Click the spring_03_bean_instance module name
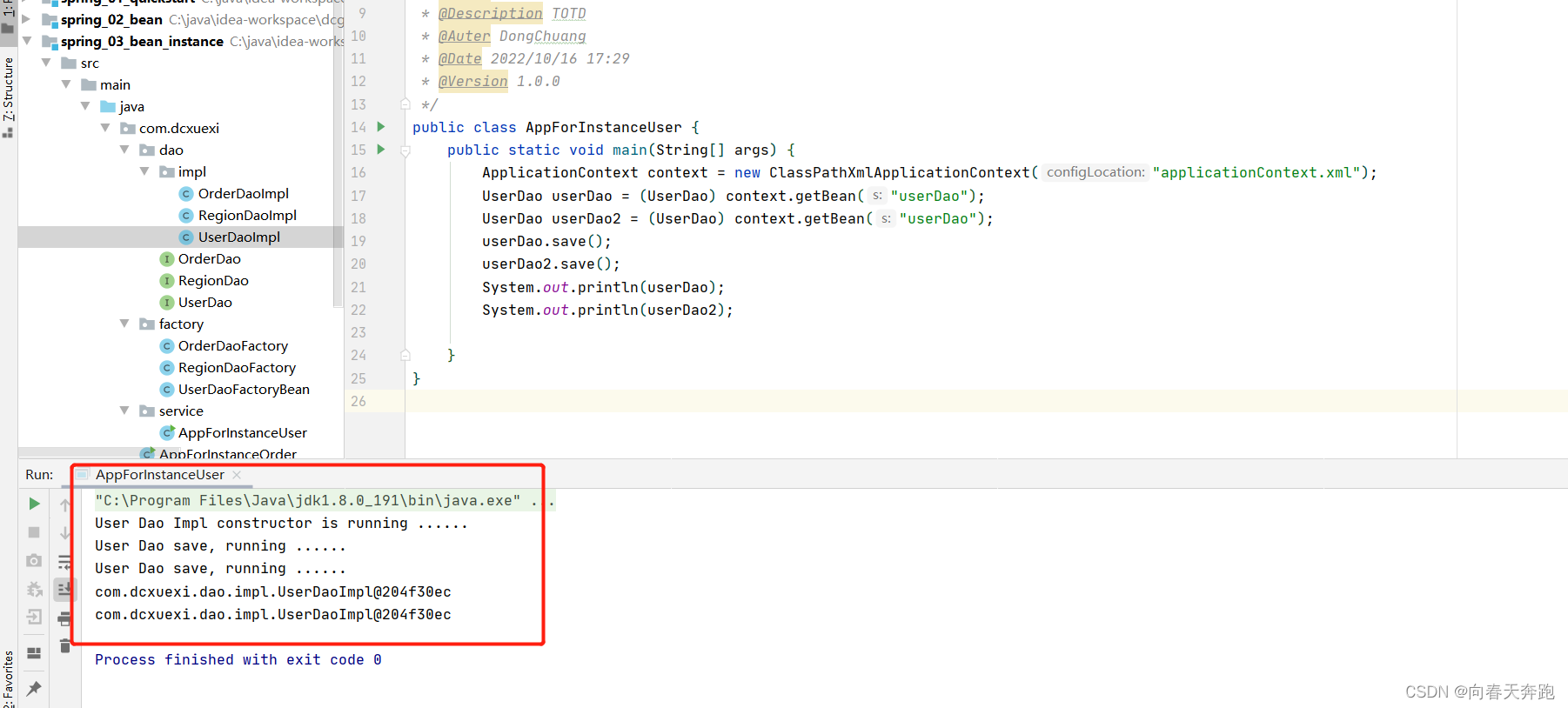The height and width of the screenshot is (708, 1568). coord(142,41)
